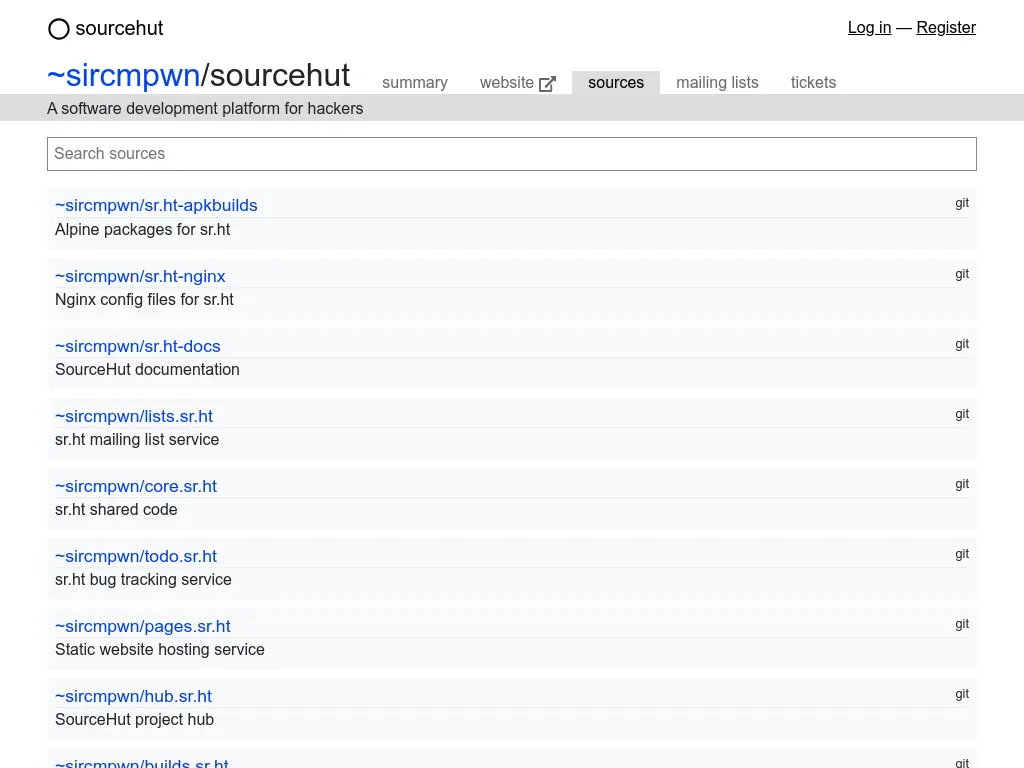This screenshot has height=768, width=1024.
Task: Open the Register link
Action: 946,27
